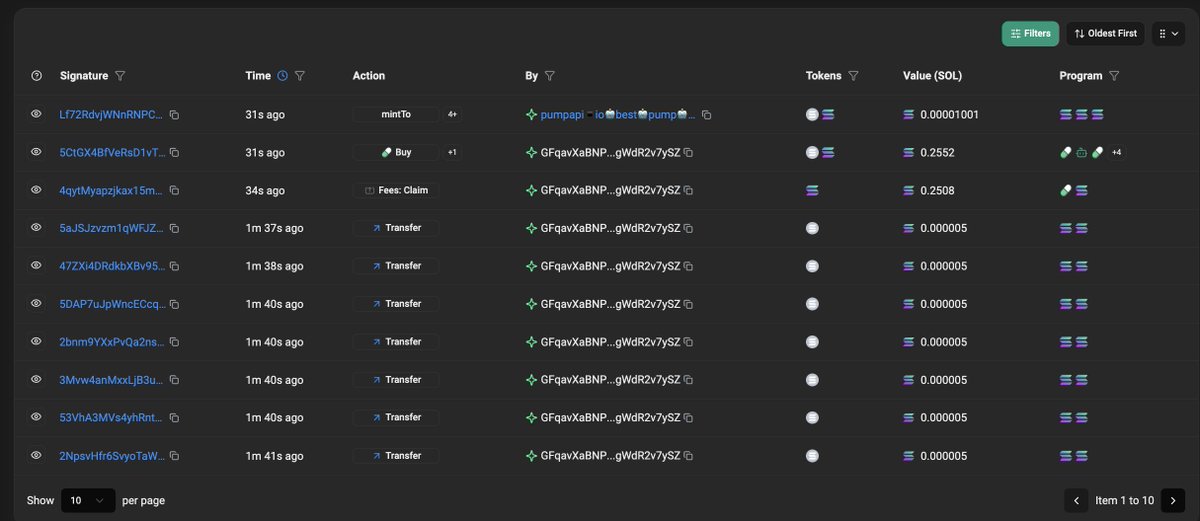Click program icons in mintTo row
Image resolution: width=1200 pixels, height=521 pixels.
point(1082,115)
